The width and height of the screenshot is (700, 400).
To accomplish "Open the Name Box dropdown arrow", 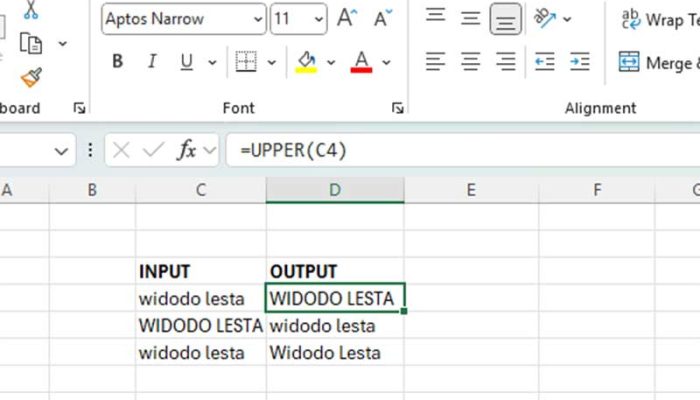I will (x=61, y=151).
